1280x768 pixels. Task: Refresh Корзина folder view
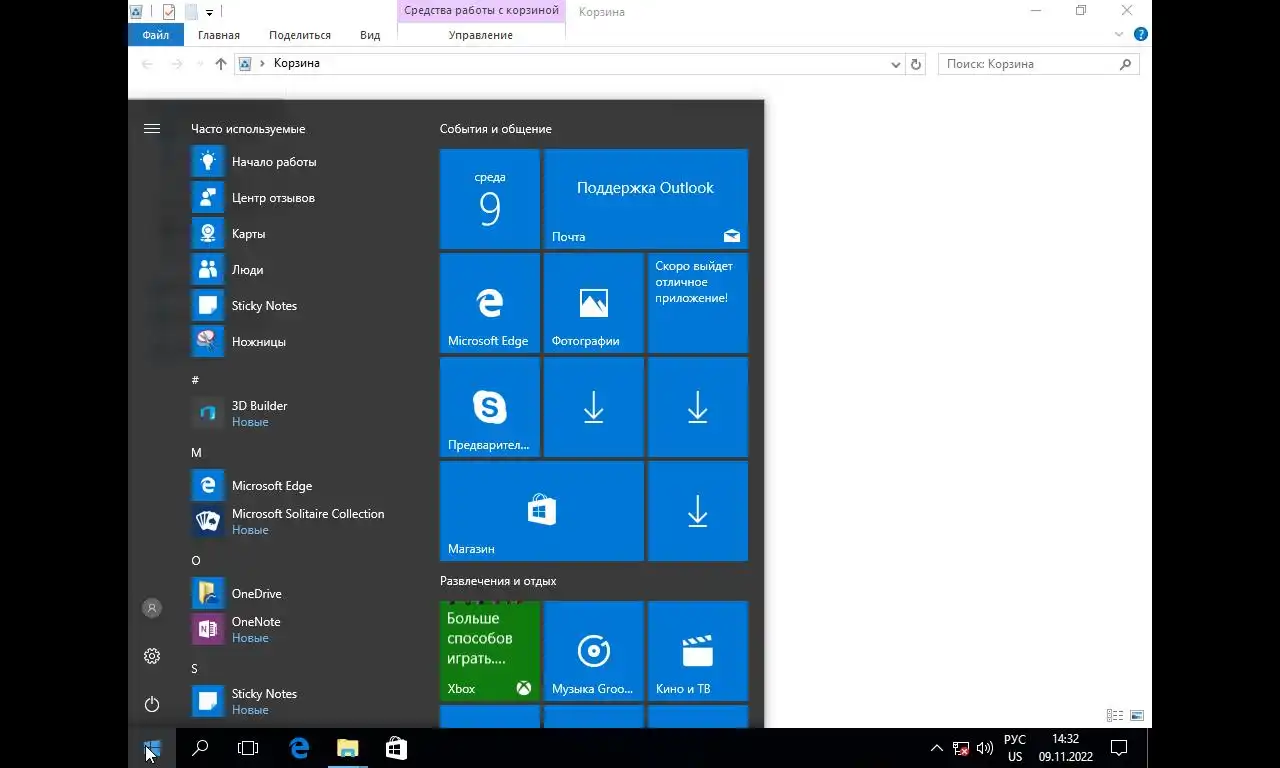coord(916,64)
